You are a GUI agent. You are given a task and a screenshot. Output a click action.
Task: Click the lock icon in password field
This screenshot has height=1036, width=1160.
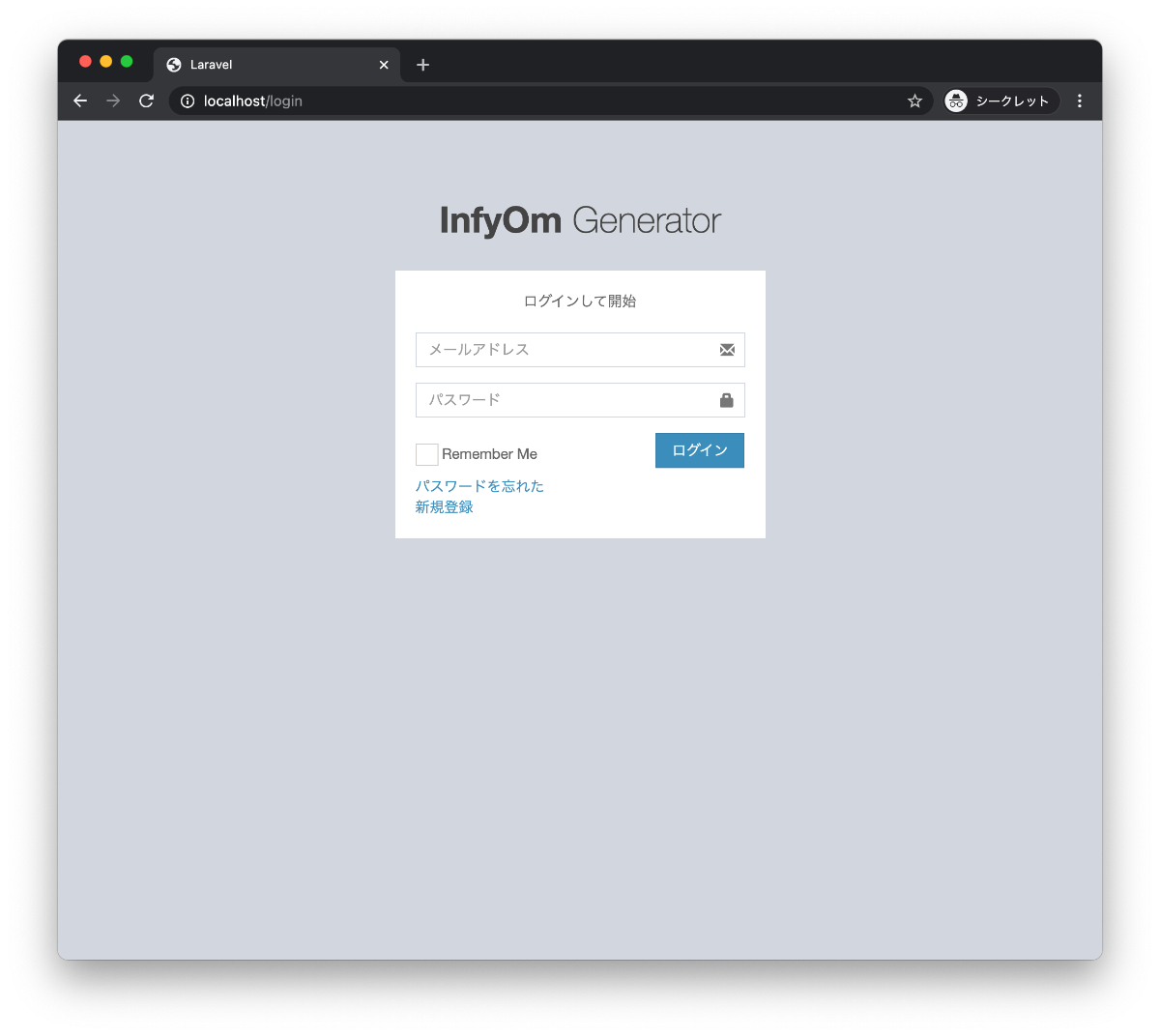click(727, 400)
